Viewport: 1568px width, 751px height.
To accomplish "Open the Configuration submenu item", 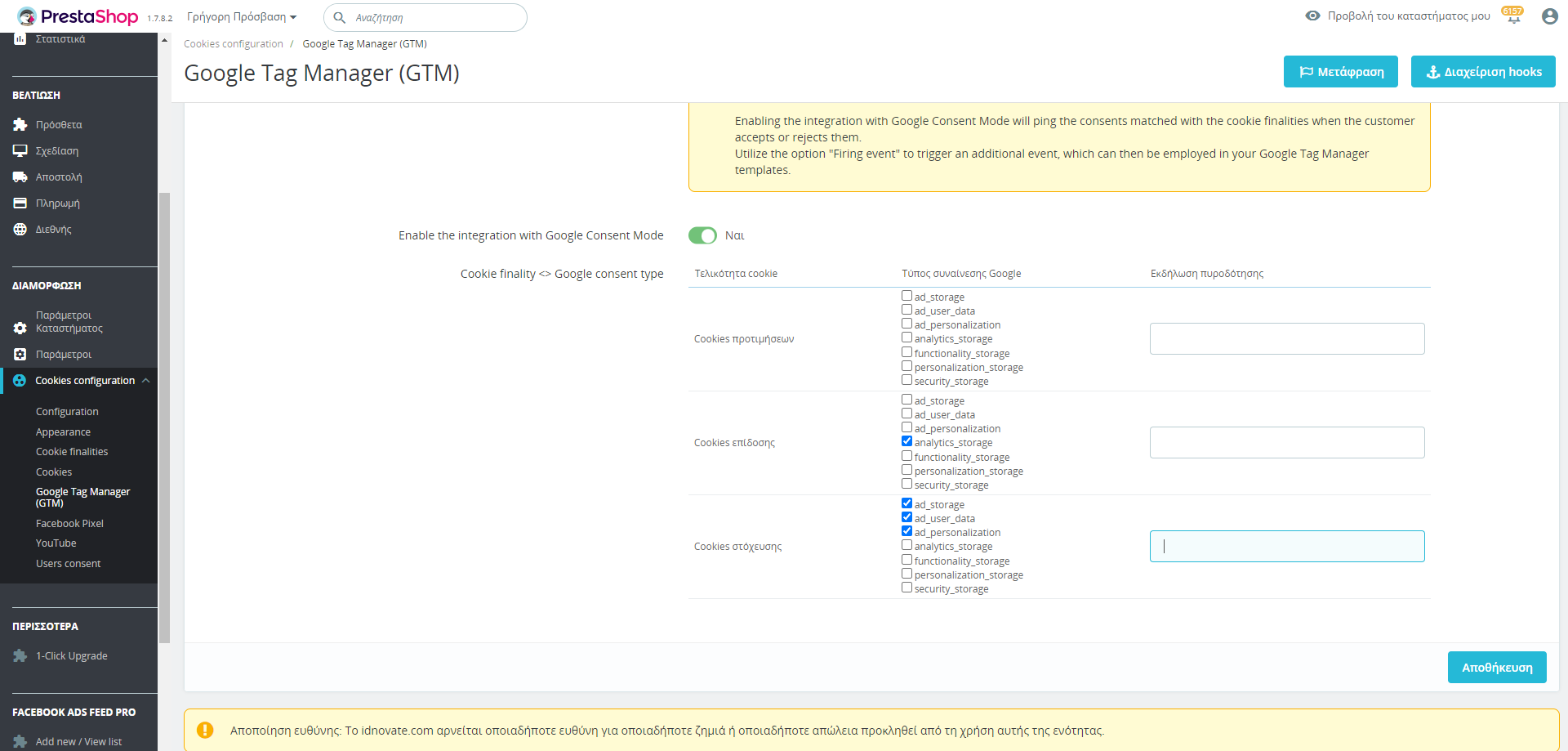I will pyautogui.click(x=67, y=412).
